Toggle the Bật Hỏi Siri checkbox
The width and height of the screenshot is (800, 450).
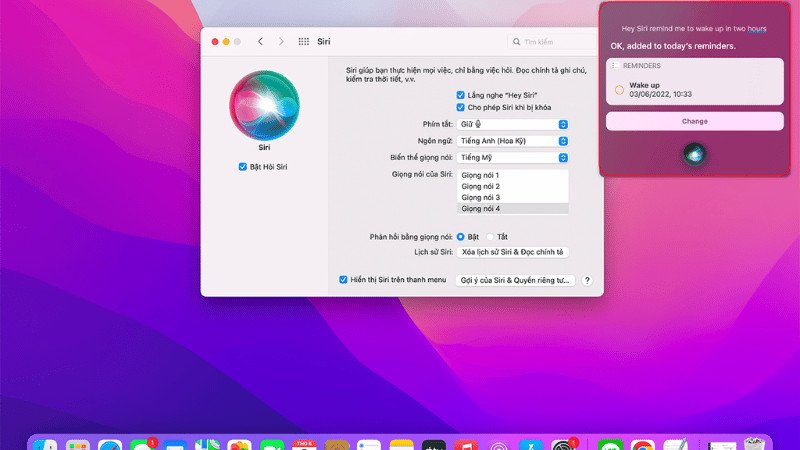point(242,167)
